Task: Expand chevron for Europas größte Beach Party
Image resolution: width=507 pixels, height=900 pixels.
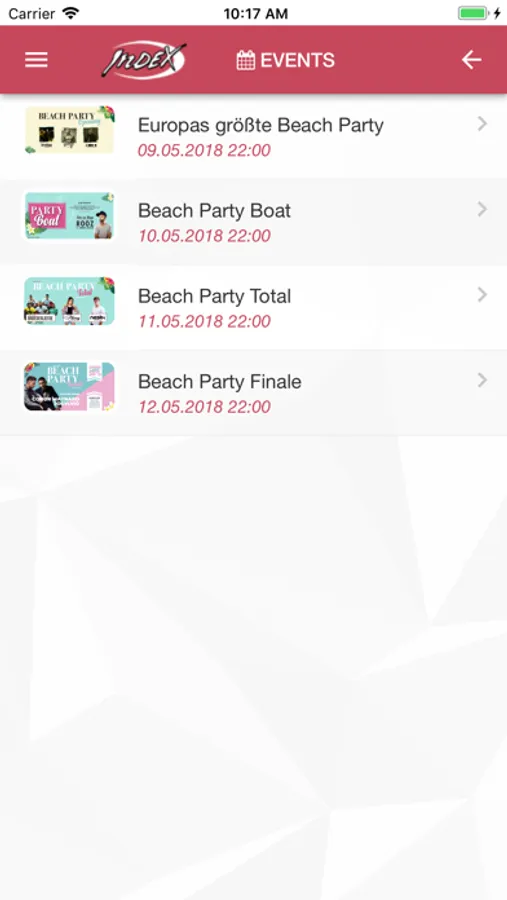Action: (x=482, y=123)
